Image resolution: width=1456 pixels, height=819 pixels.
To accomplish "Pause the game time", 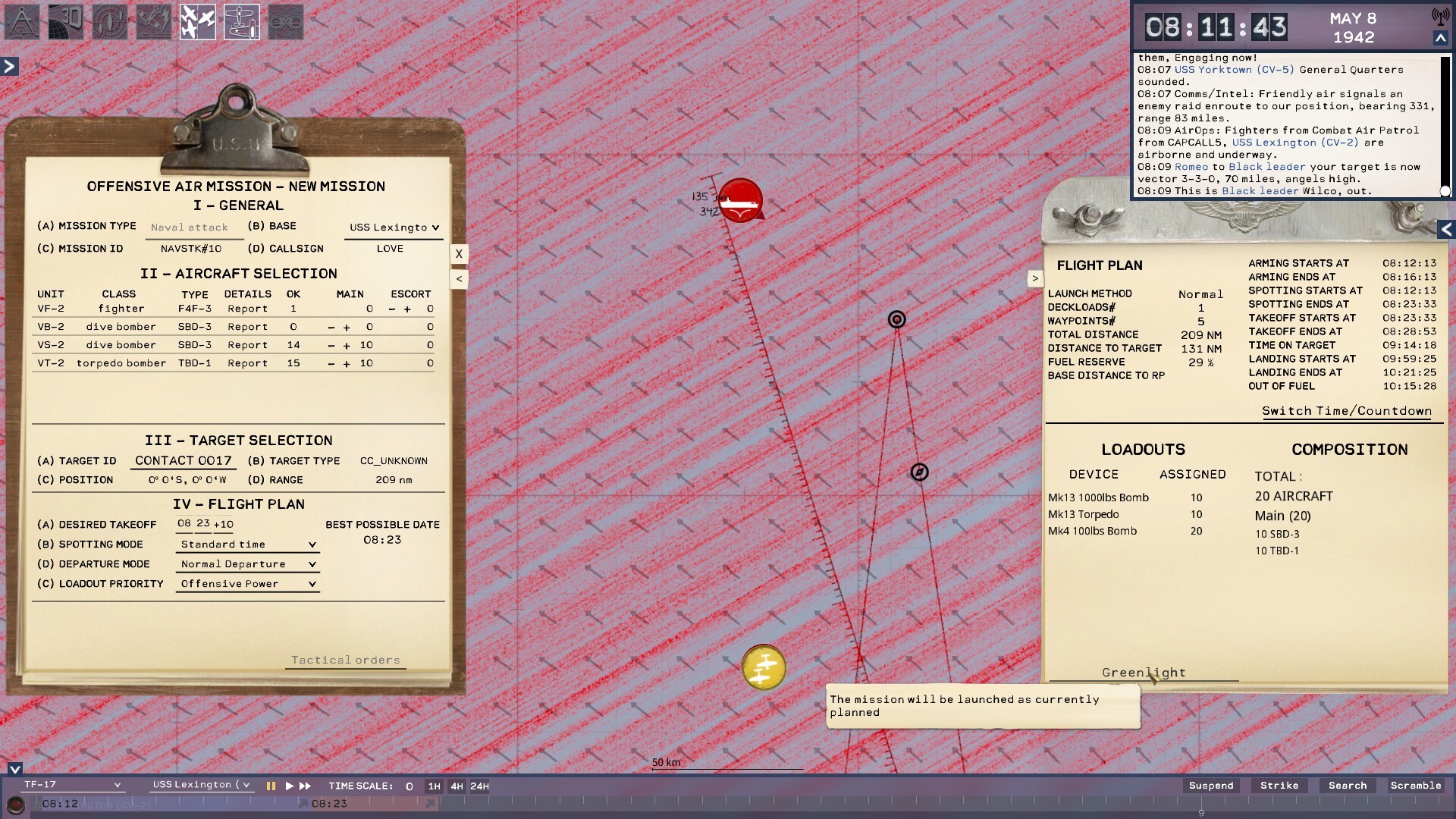I will coord(271,786).
